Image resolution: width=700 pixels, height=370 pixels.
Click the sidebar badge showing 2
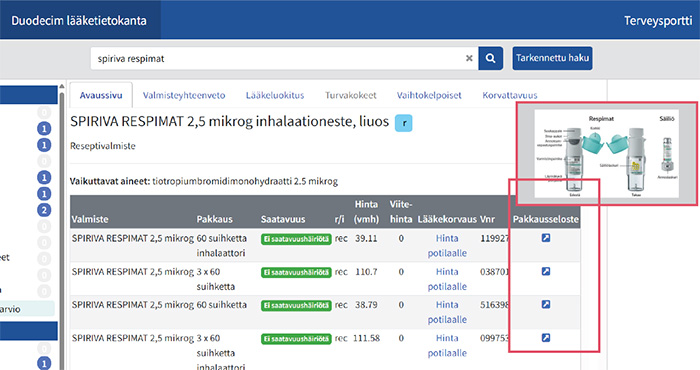(44, 210)
